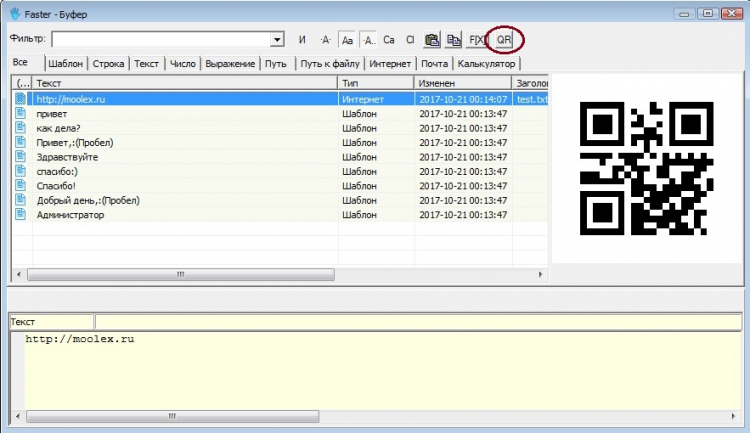
Task: Click the list scrollbar's right arrow
Action: (540, 275)
